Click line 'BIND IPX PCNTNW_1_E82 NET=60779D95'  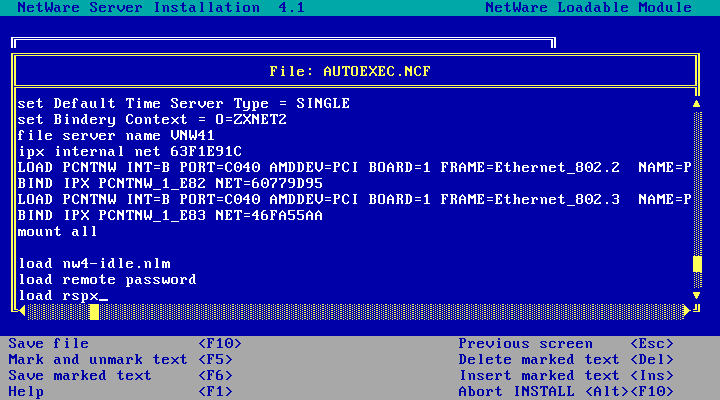coord(170,184)
